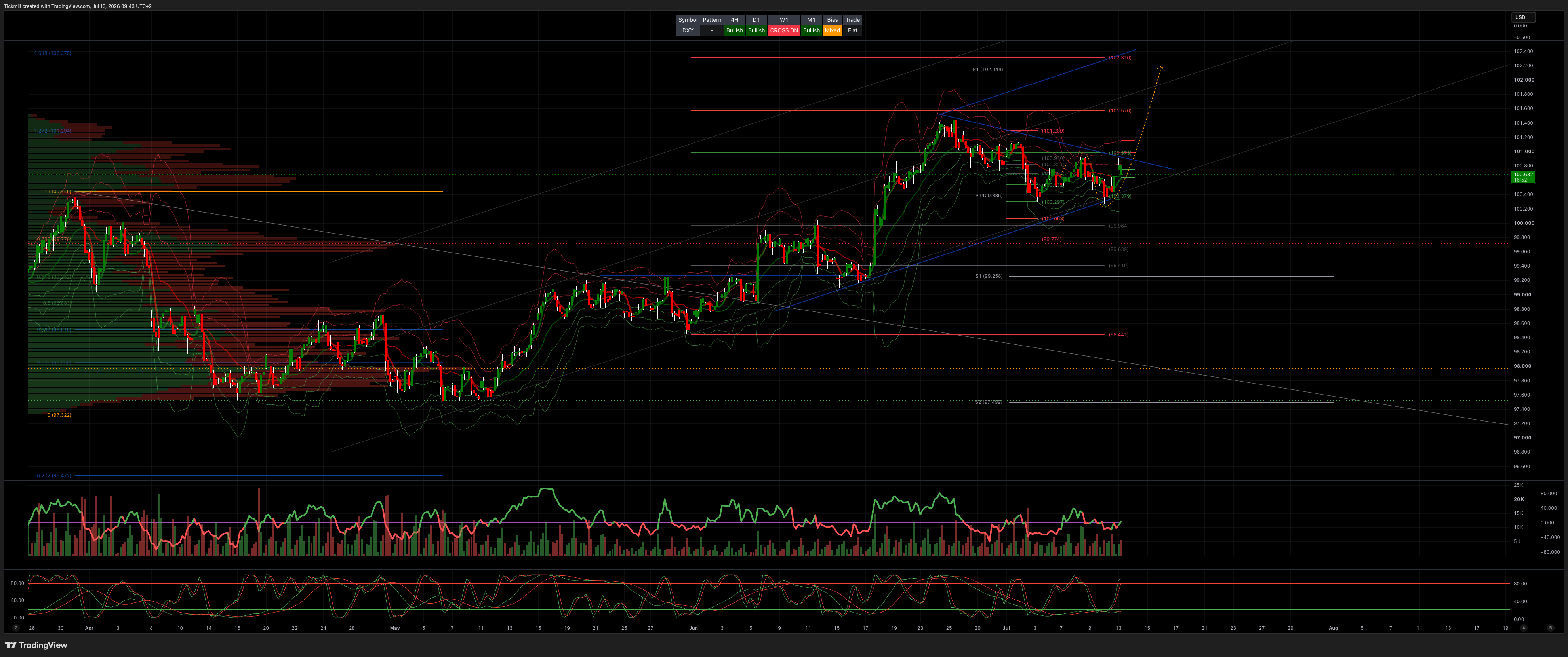The height and width of the screenshot is (657, 1568).
Task: Click the gray (99.964) level label
Action: point(1118,226)
